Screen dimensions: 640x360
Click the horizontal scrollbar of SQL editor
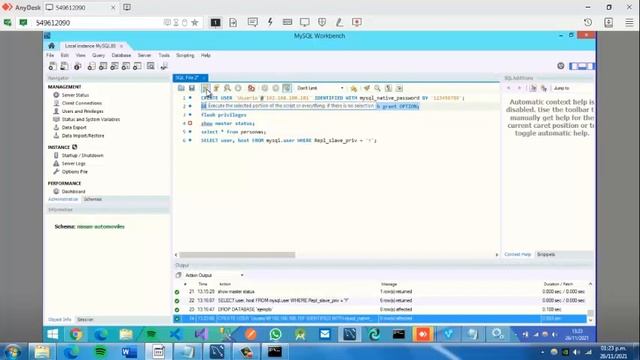click(x=237, y=255)
